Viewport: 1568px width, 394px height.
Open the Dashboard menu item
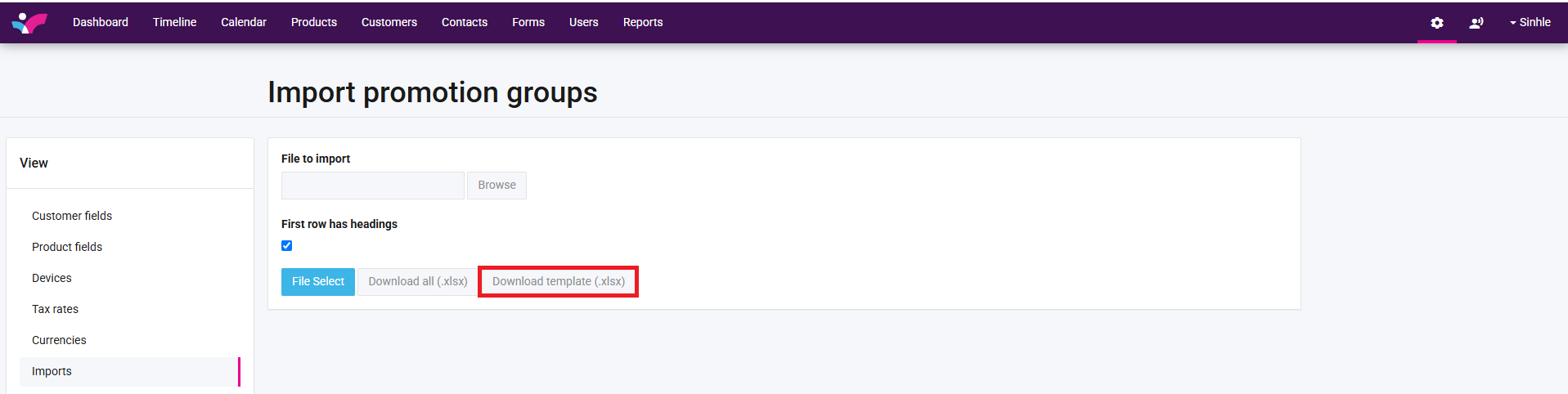[101, 23]
